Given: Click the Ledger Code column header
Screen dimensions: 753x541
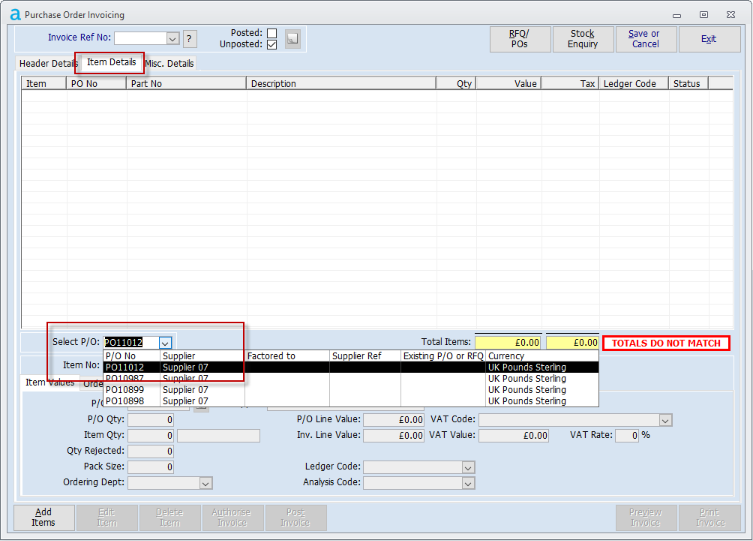Looking at the screenshot, I should point(634,84).
